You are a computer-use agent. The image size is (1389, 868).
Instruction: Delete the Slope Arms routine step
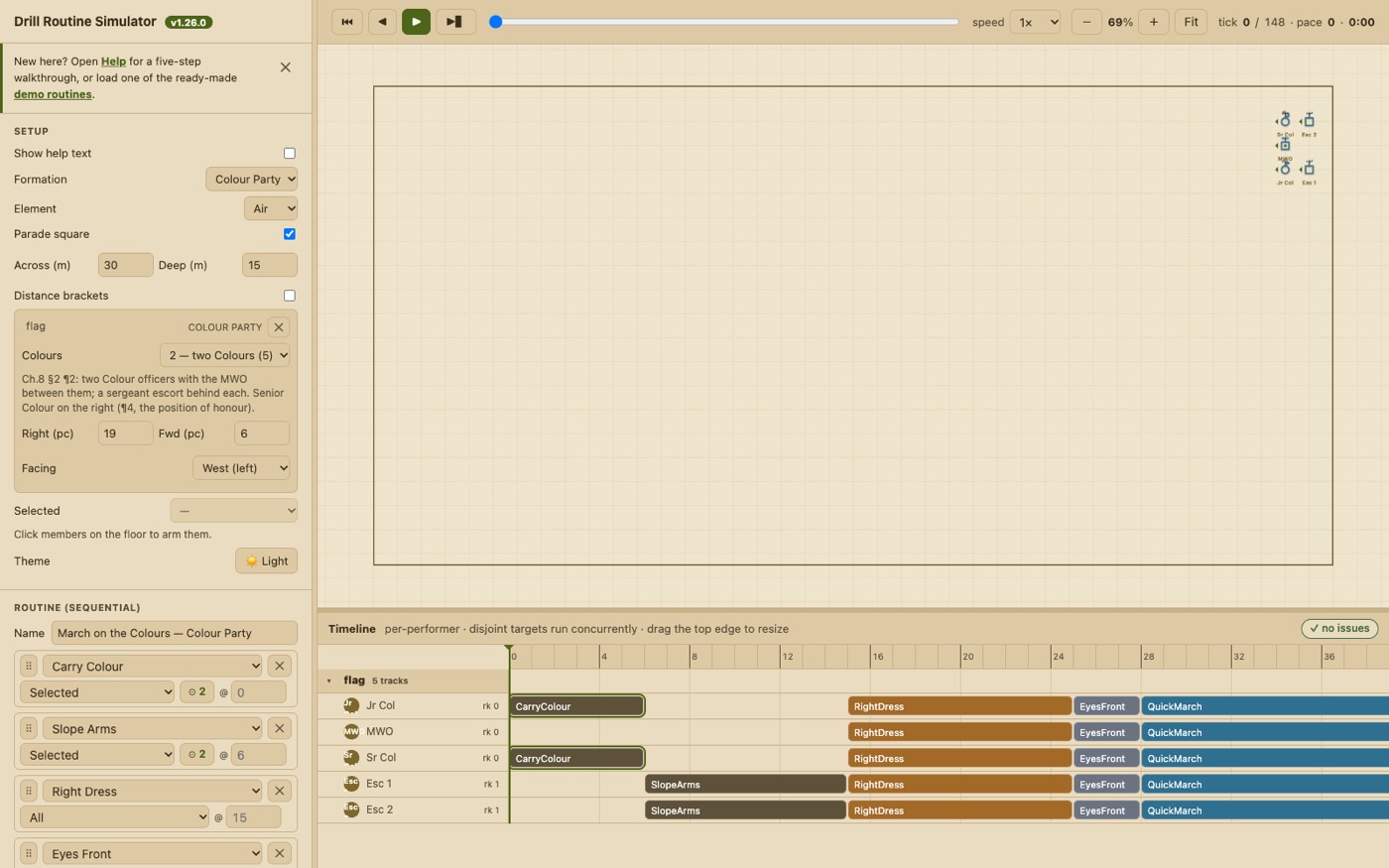[280, 728]
